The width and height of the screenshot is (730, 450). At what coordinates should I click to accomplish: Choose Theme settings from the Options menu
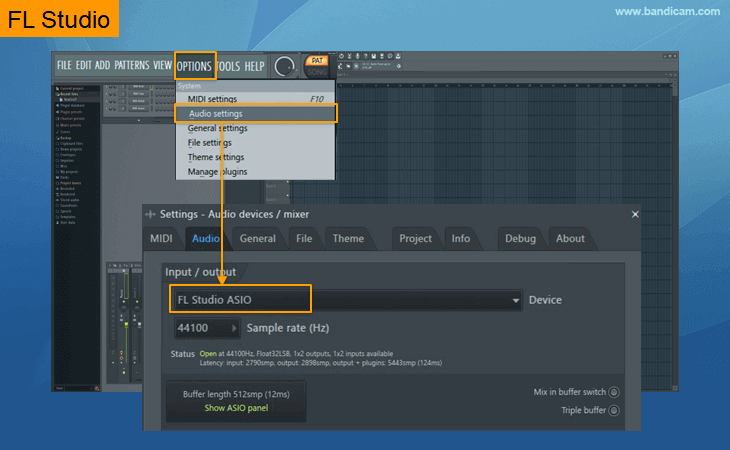click(x=256, y=157)
